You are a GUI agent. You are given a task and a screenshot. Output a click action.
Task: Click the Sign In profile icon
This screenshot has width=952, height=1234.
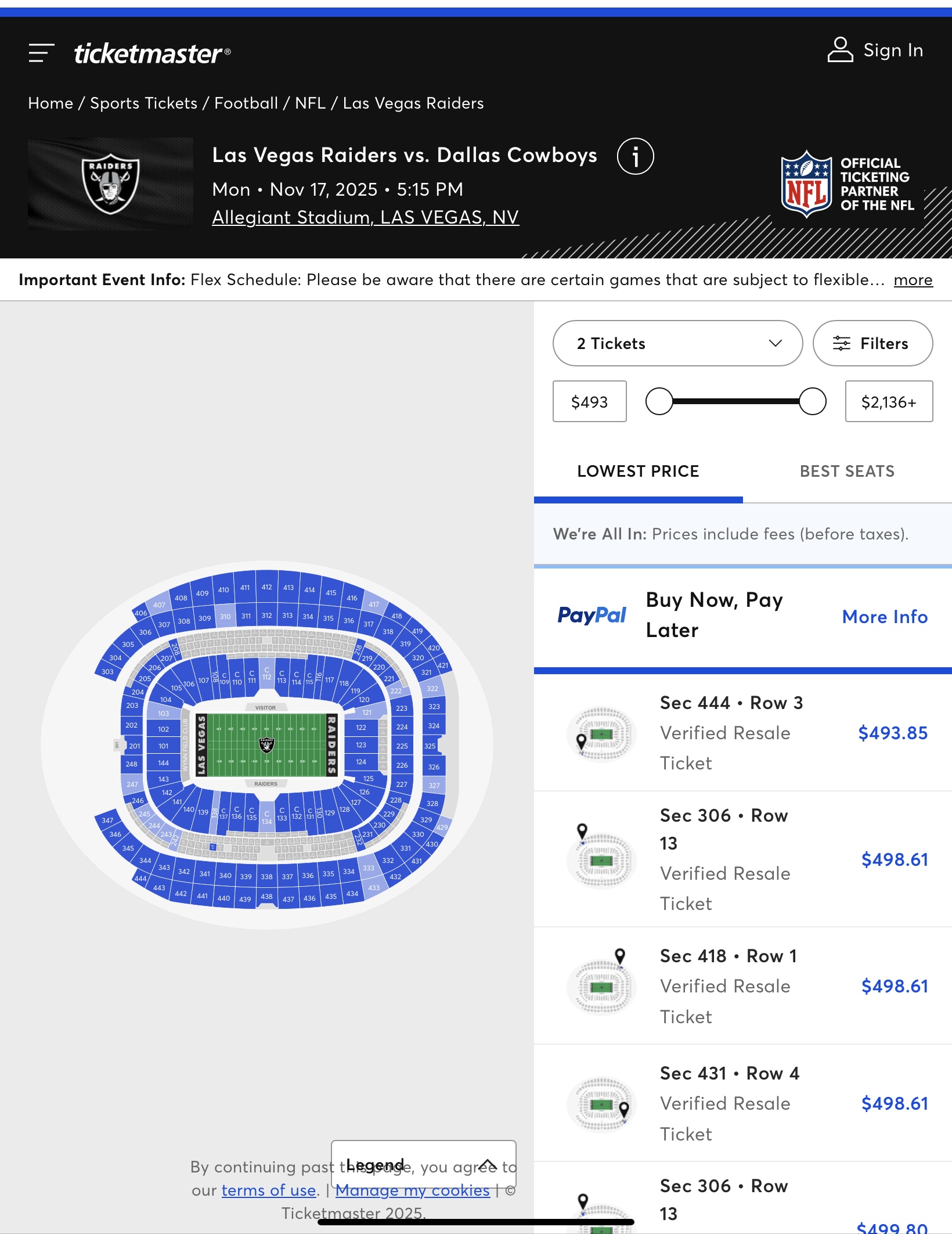point(840,50)
